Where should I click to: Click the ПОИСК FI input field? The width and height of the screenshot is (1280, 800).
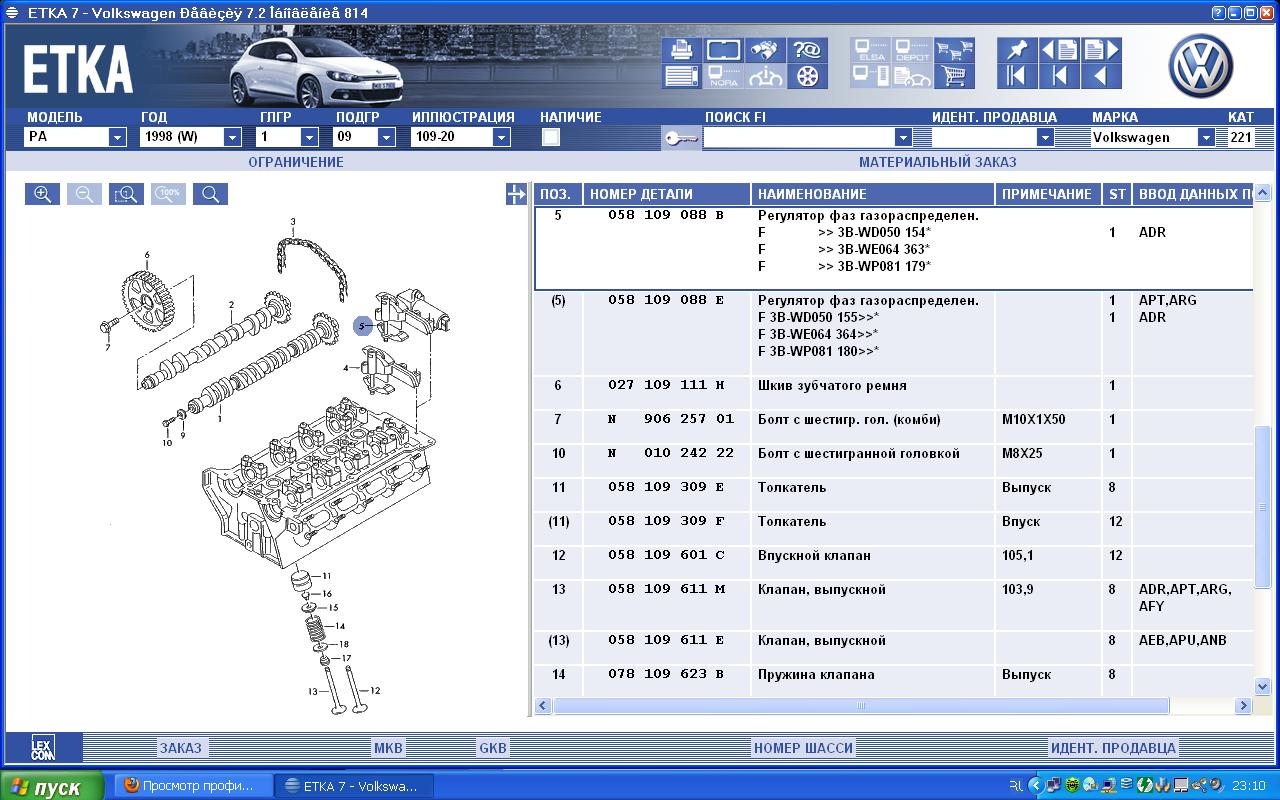799,138
